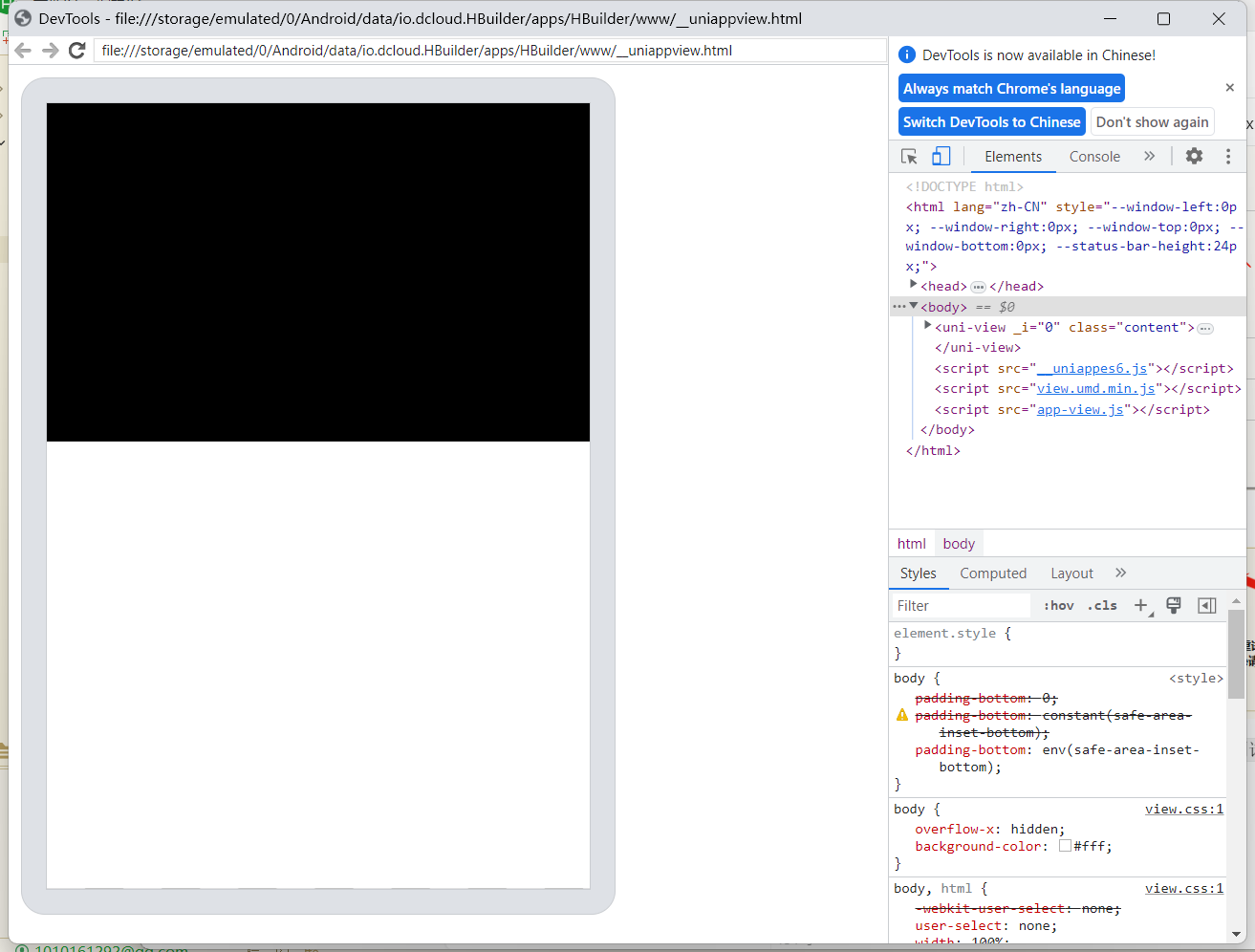Screen dimensions: 1255x952
Task: Click the styles pane scroll down arrow
Action: tap(1236, 934)
